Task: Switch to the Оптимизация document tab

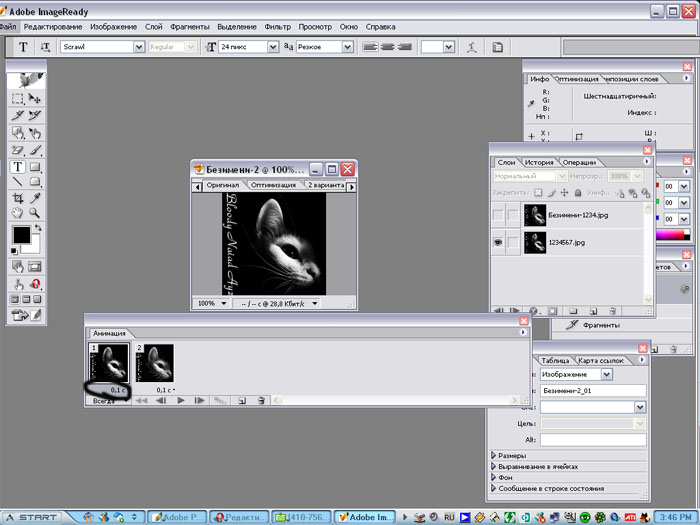Action: 273,185
